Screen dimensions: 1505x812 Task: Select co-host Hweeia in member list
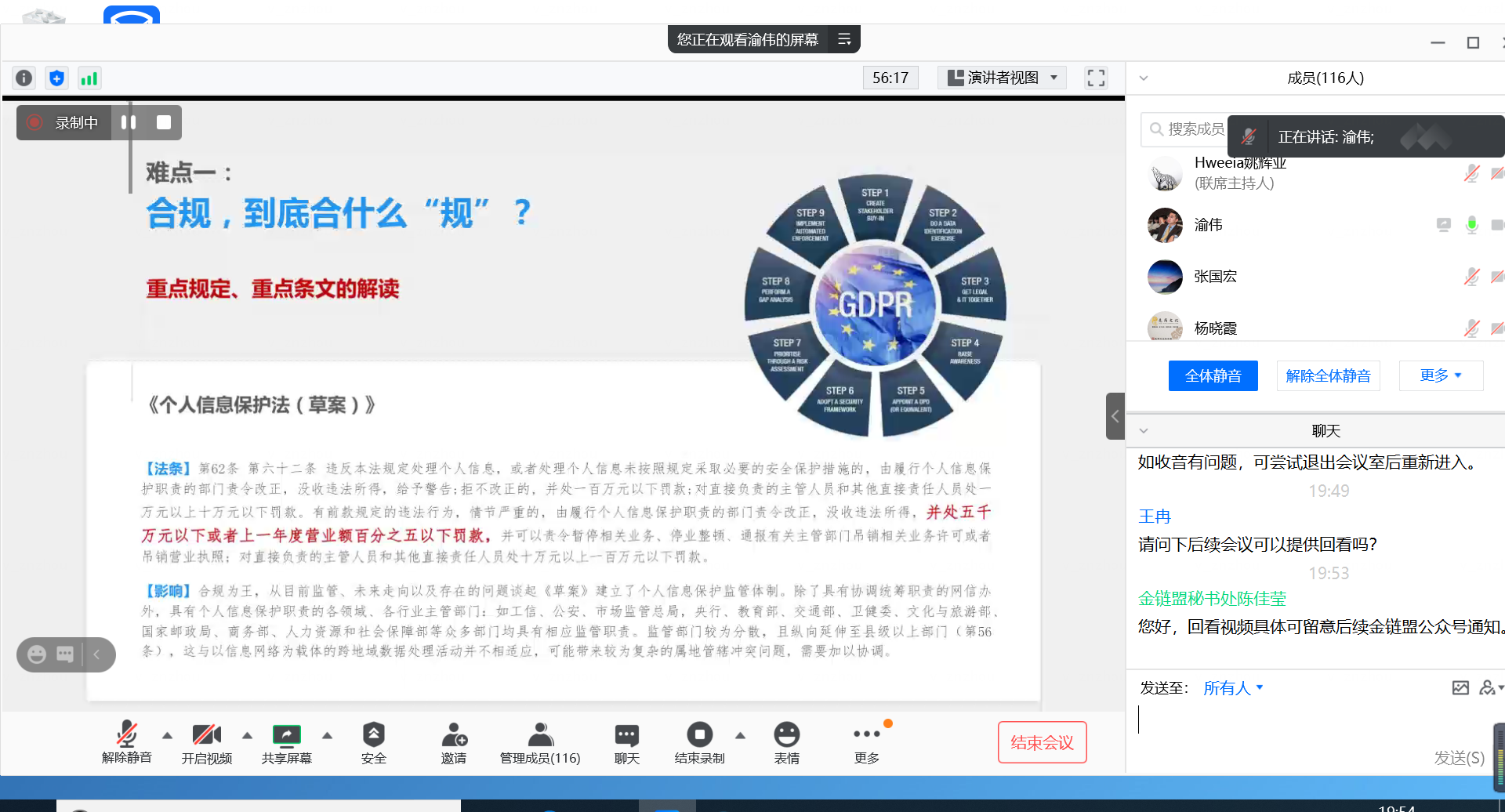click(x=1315, y=173)
